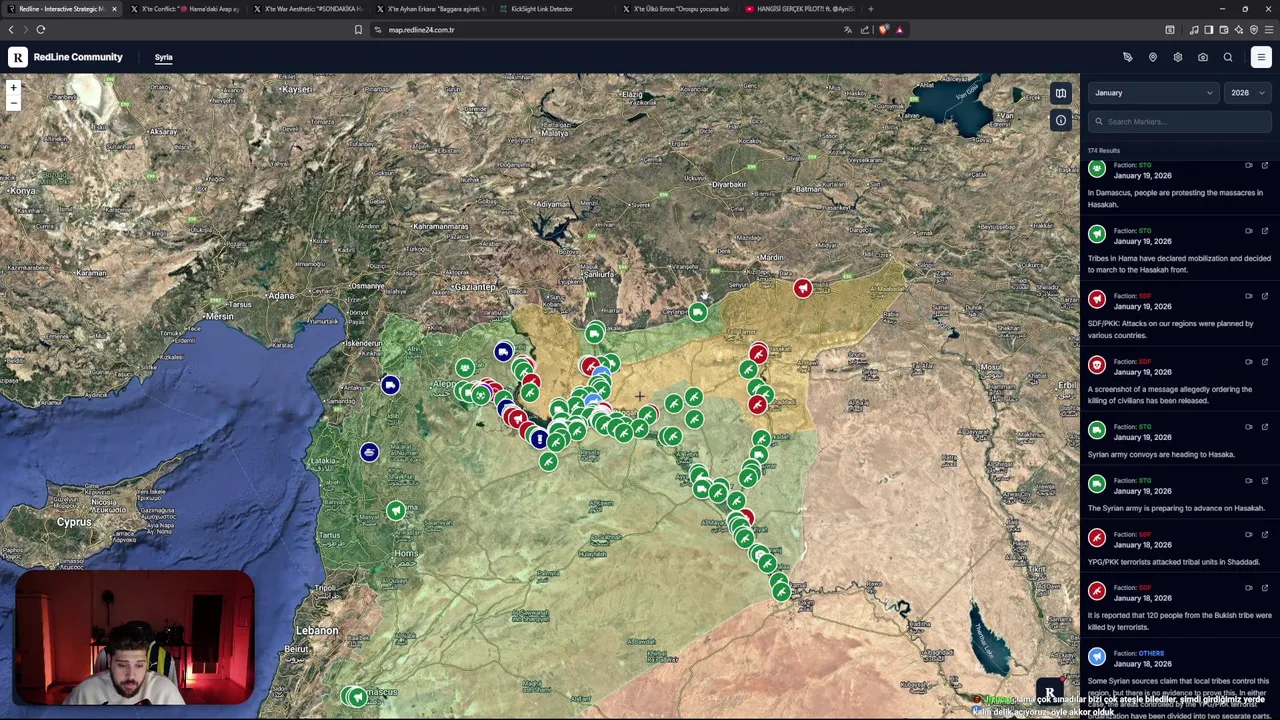The width and height of the screenshot is (1280, 720).
Task: Switch to HANGİSİ GERÇEK PİLOT YouTube tab
Action: click(799, 9)
